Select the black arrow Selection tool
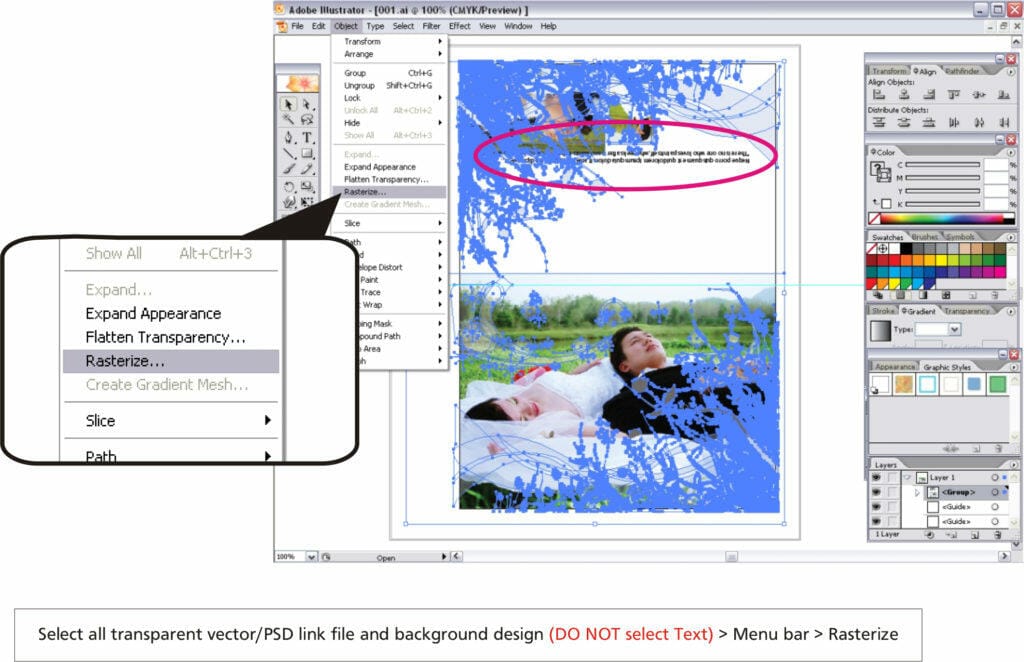This screenshot has width=1024, height=662. tap(289, 104)
